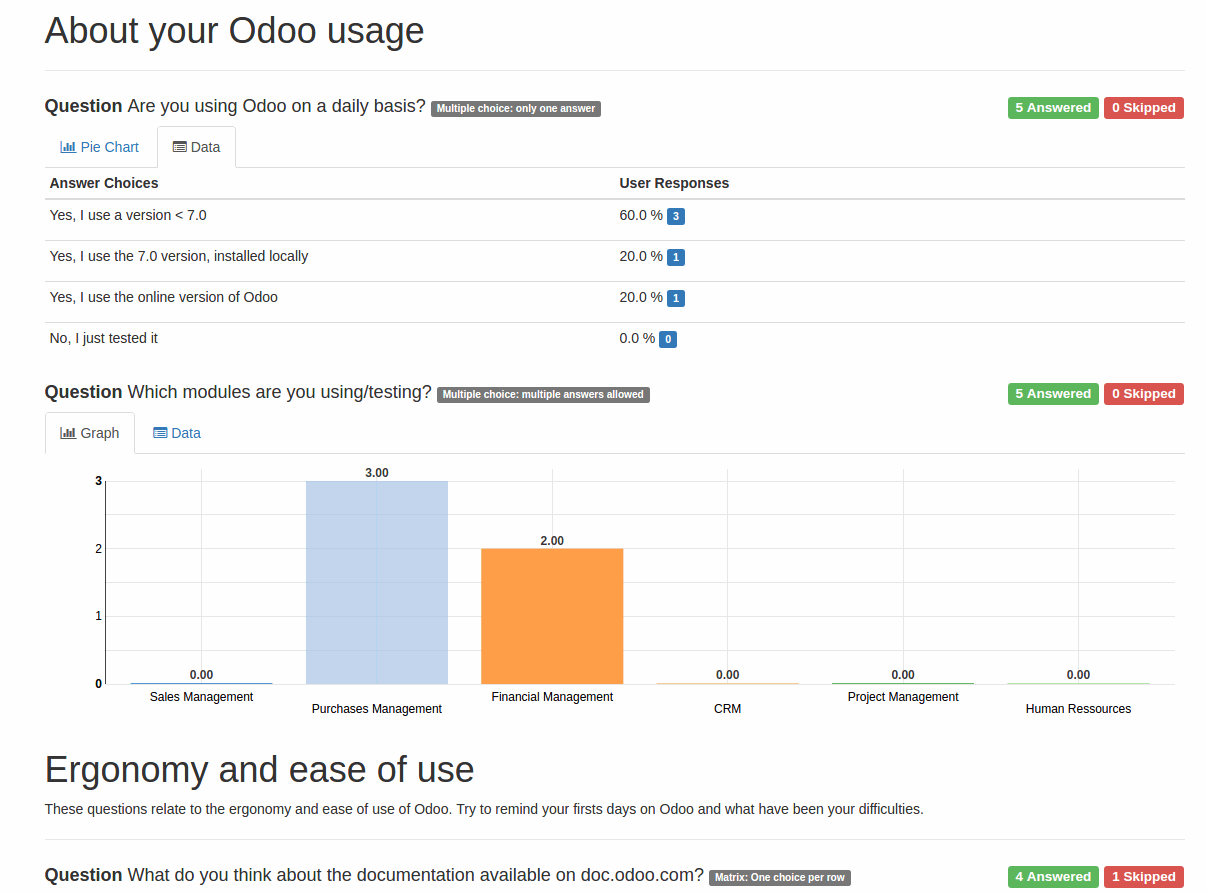Open the Data tab for modules question

point(177,433)
